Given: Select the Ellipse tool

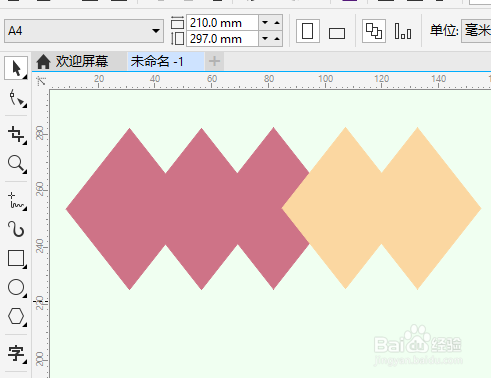Looking at the screenshot, I should click(16, 287).
